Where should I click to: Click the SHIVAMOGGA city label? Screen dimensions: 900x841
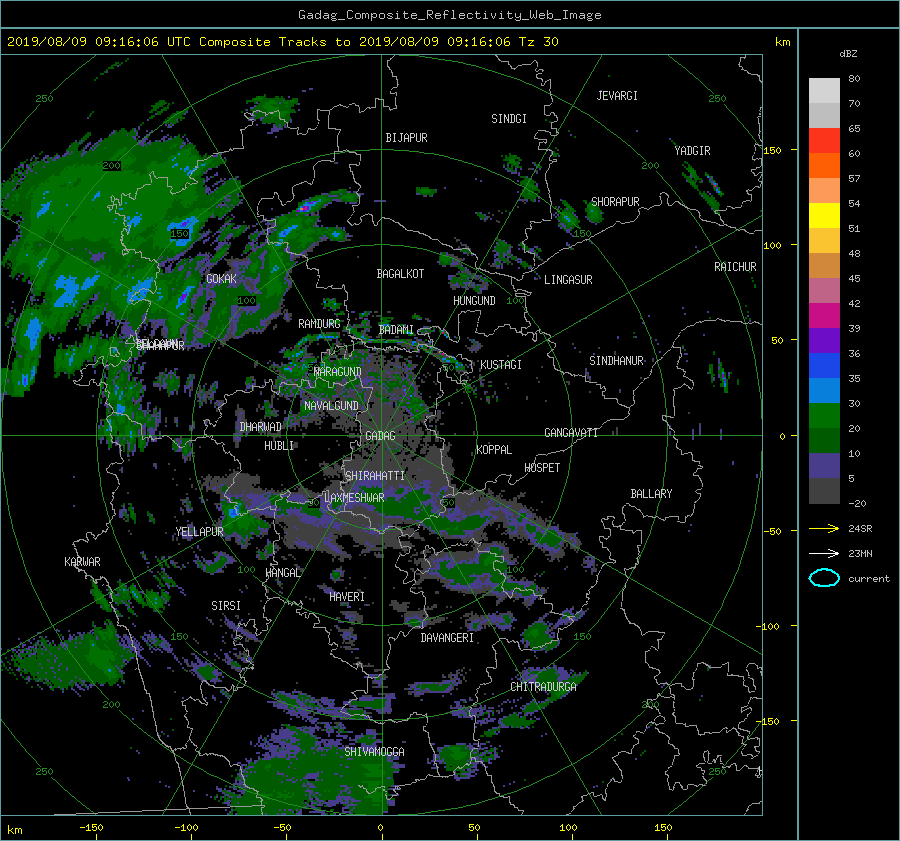[x=374, y=752]
